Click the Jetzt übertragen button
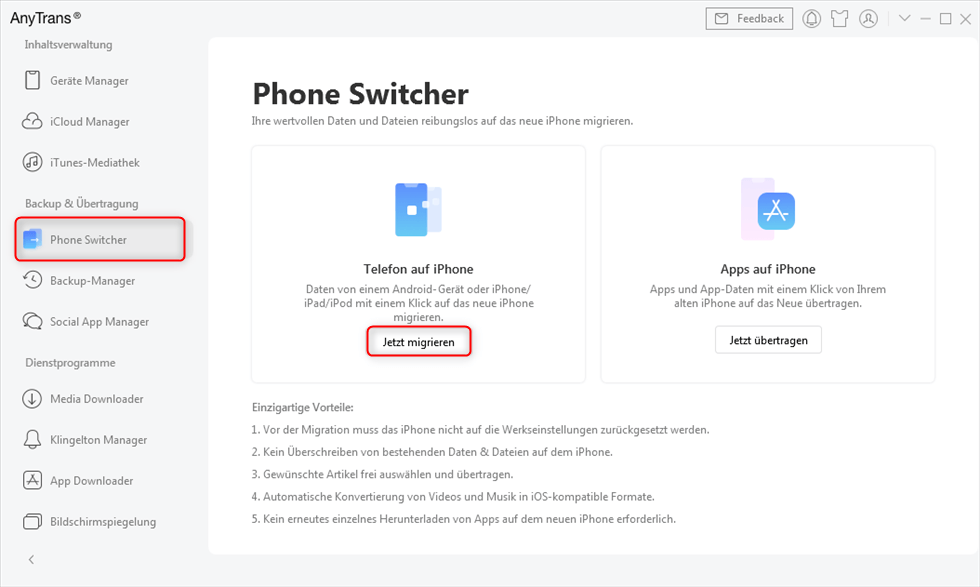 768,340
